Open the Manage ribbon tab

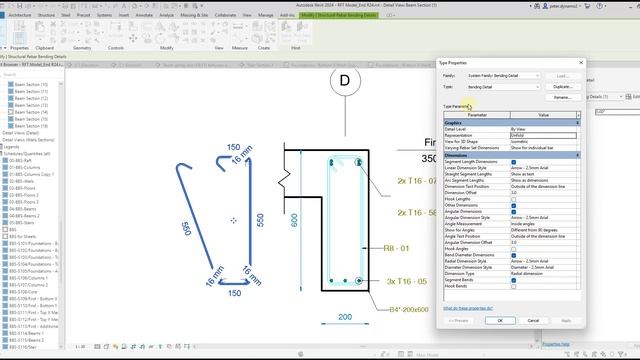coord(265,15)
